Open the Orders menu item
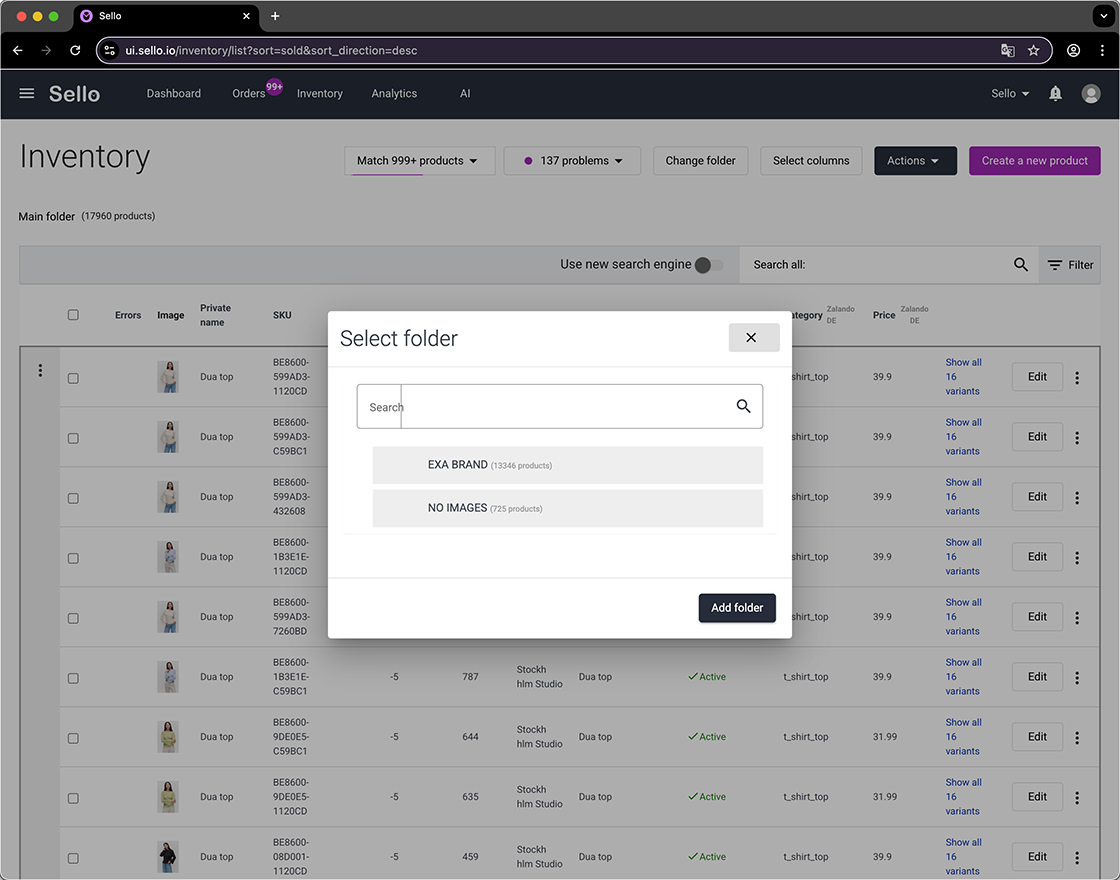Screen dimensions: 1120x880 (246, 93)
